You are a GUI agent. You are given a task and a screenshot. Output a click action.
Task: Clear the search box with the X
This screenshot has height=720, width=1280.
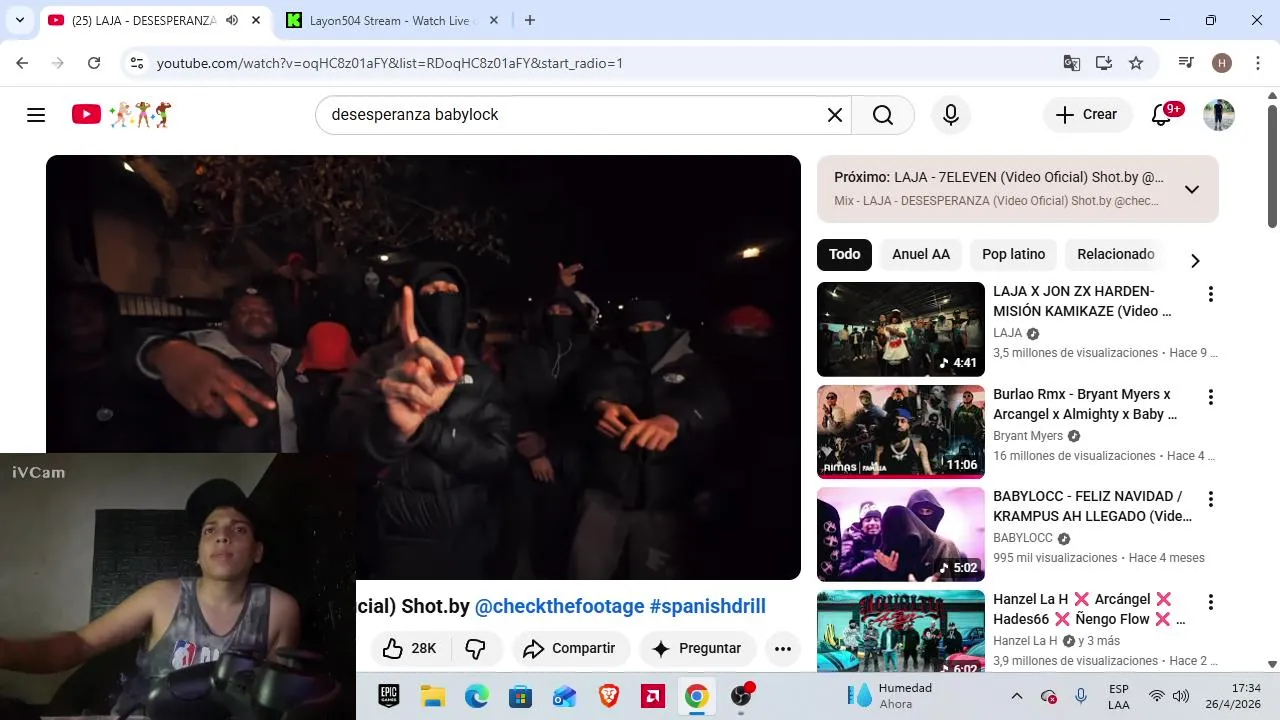pyautogui.click(x=835, y=115)
